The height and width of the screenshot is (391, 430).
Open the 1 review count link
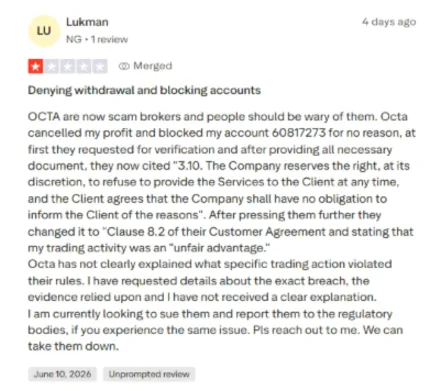(109, 39)
